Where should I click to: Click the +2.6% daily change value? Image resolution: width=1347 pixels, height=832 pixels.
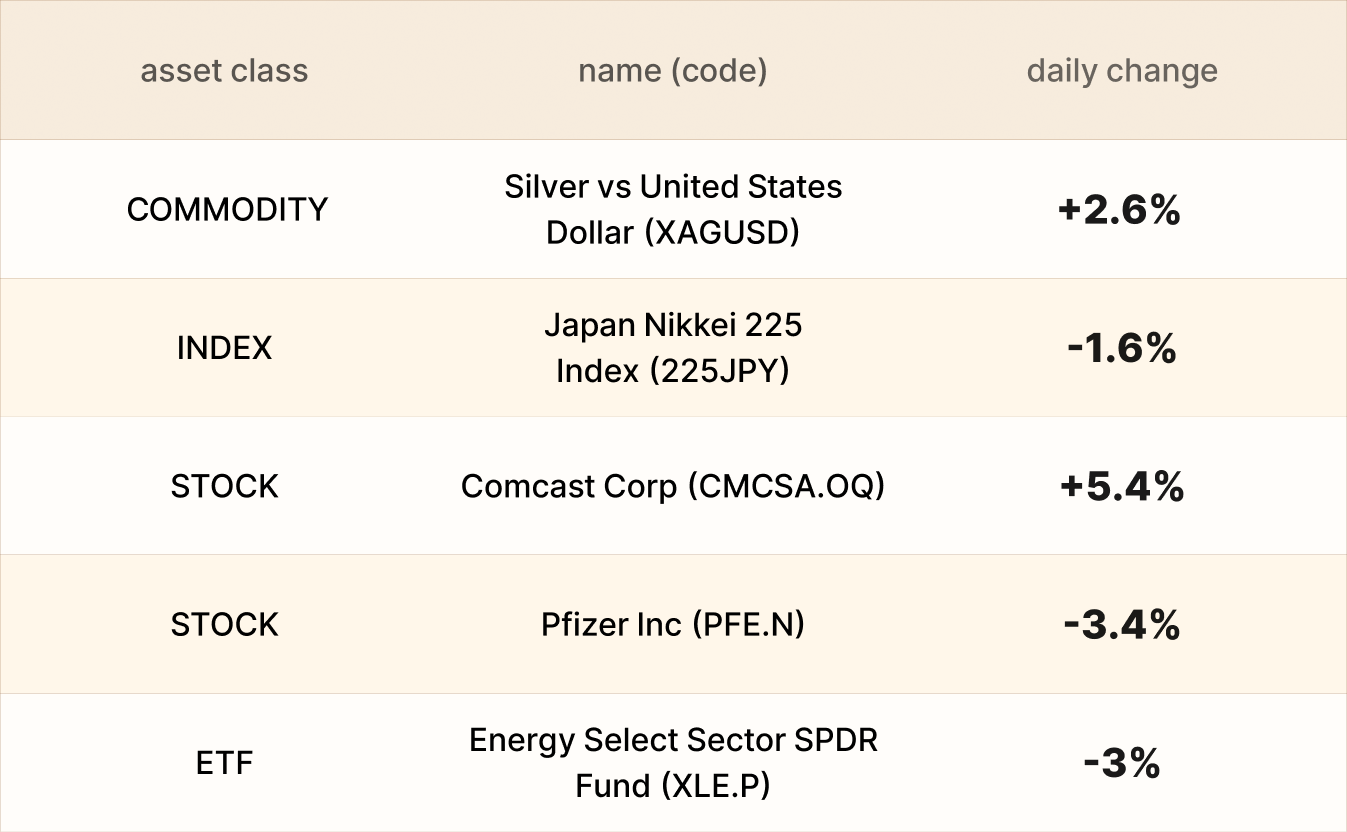point(1119,210)
